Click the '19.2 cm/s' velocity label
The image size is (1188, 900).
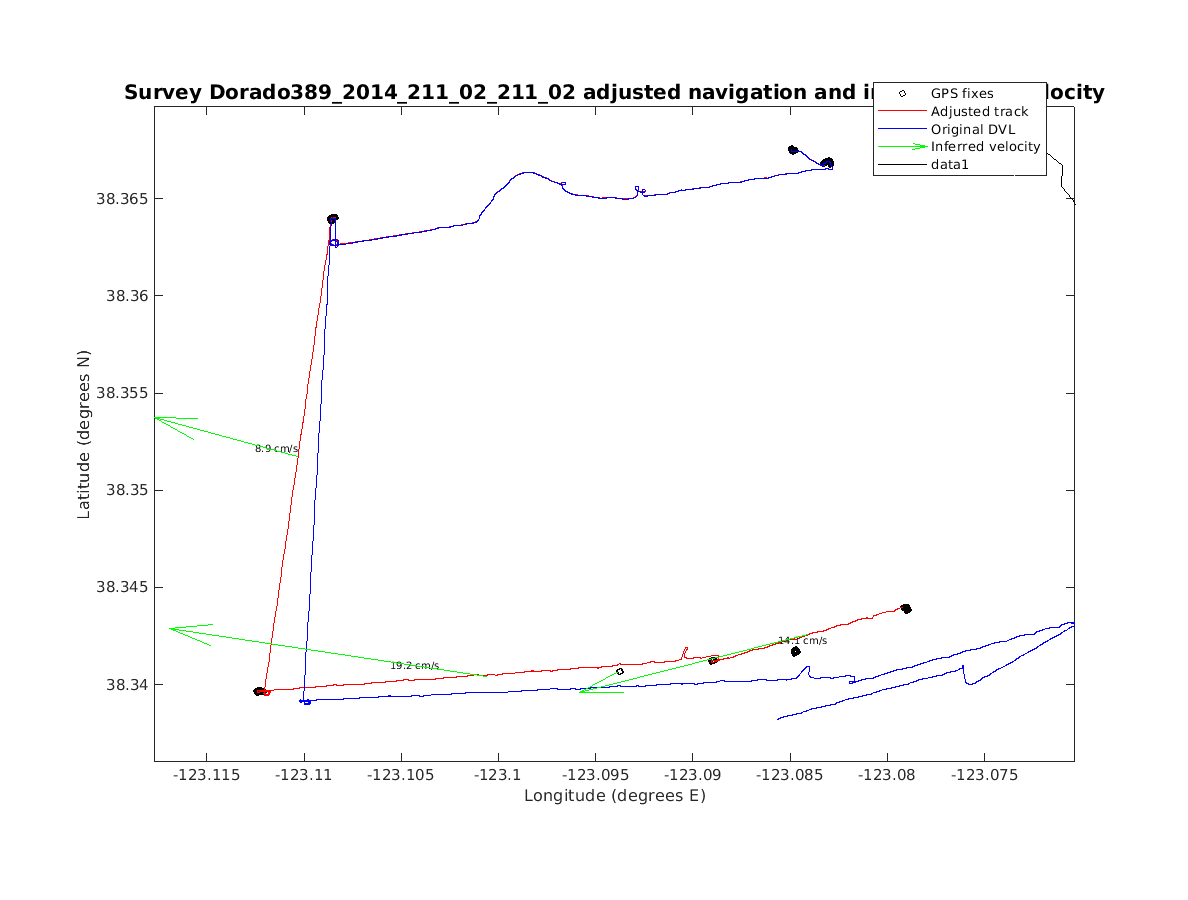click(x=414, y=665)
